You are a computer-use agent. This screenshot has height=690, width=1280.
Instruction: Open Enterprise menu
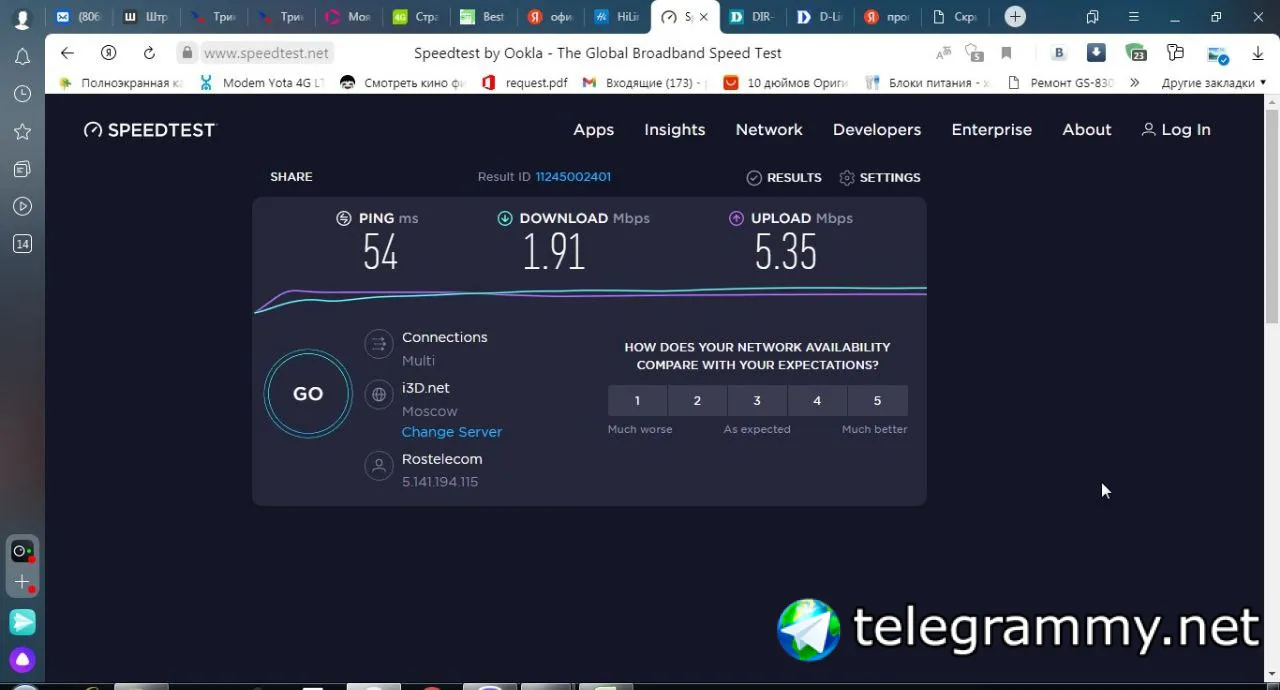(x=991, y=129)
